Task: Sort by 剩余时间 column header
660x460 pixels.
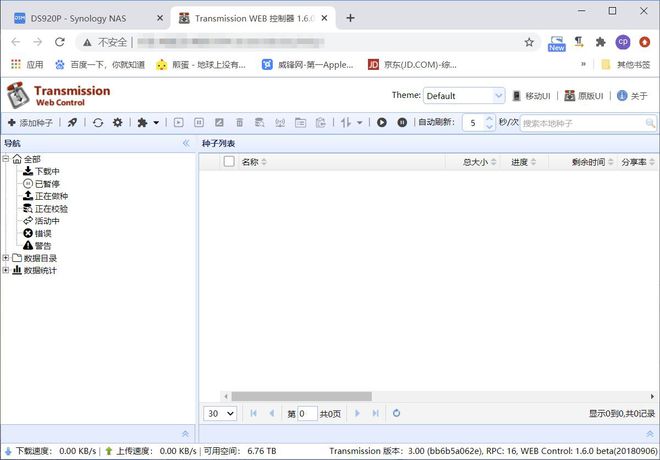Action: [592, 162]
